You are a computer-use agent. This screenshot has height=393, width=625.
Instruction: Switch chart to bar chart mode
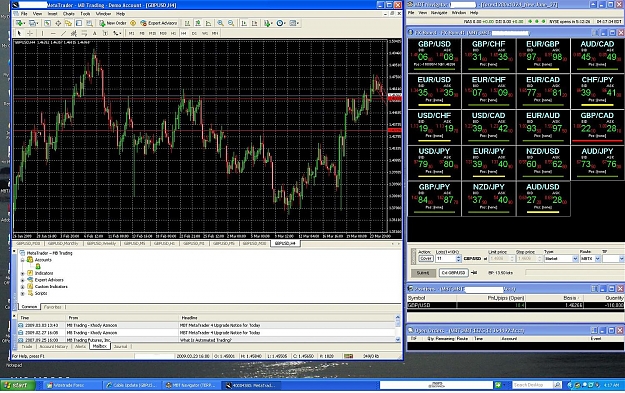click(x=187, y=23)
